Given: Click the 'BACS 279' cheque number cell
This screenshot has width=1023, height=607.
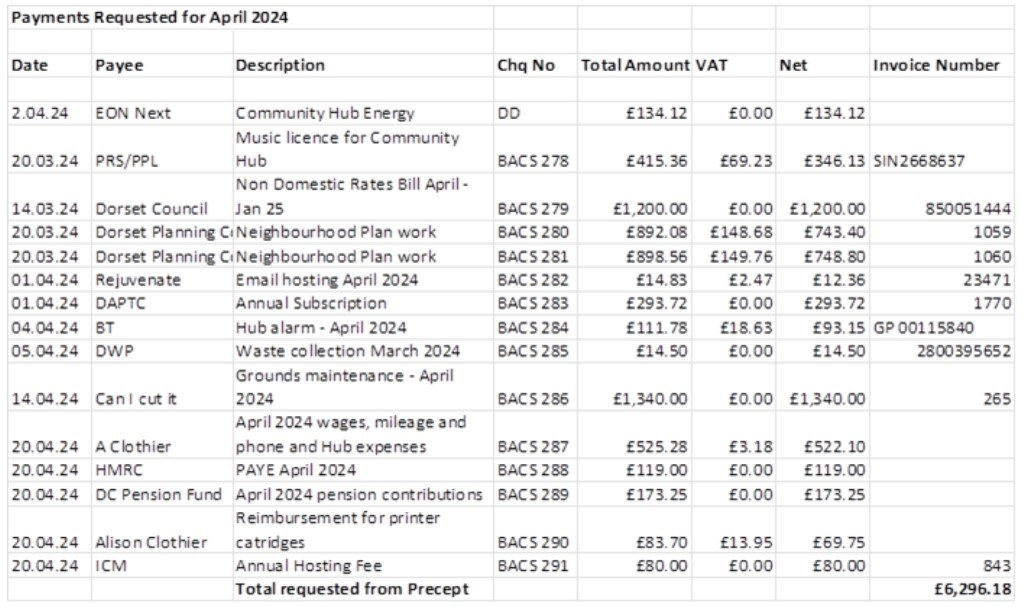Looking at the screenshot, I should point(533,209).
